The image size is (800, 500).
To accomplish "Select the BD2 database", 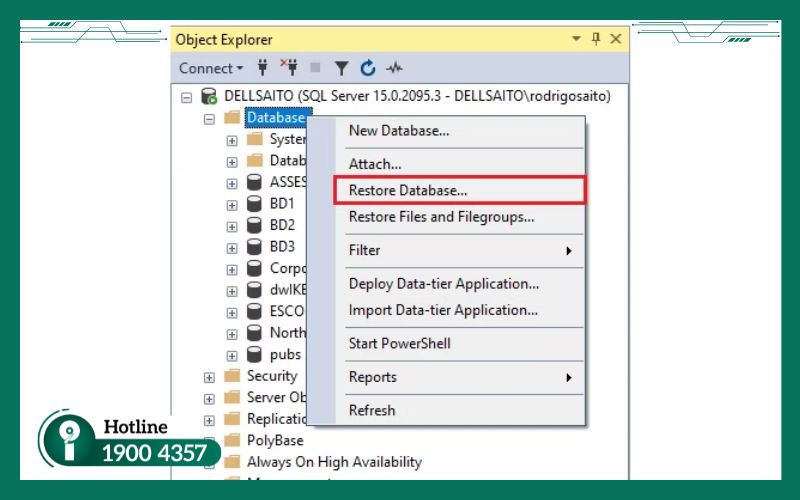I will 282,225.
